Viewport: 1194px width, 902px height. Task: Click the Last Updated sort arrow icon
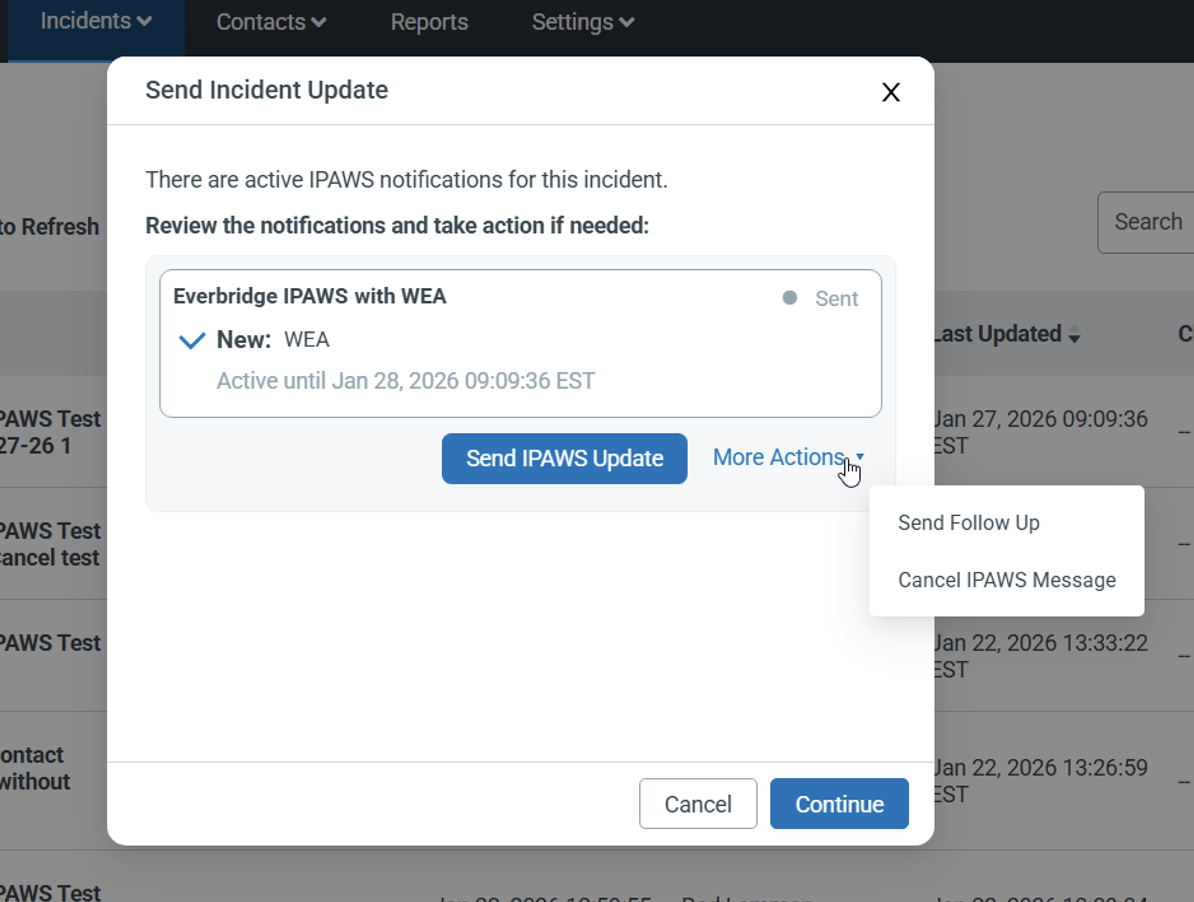pos(1074,337)
